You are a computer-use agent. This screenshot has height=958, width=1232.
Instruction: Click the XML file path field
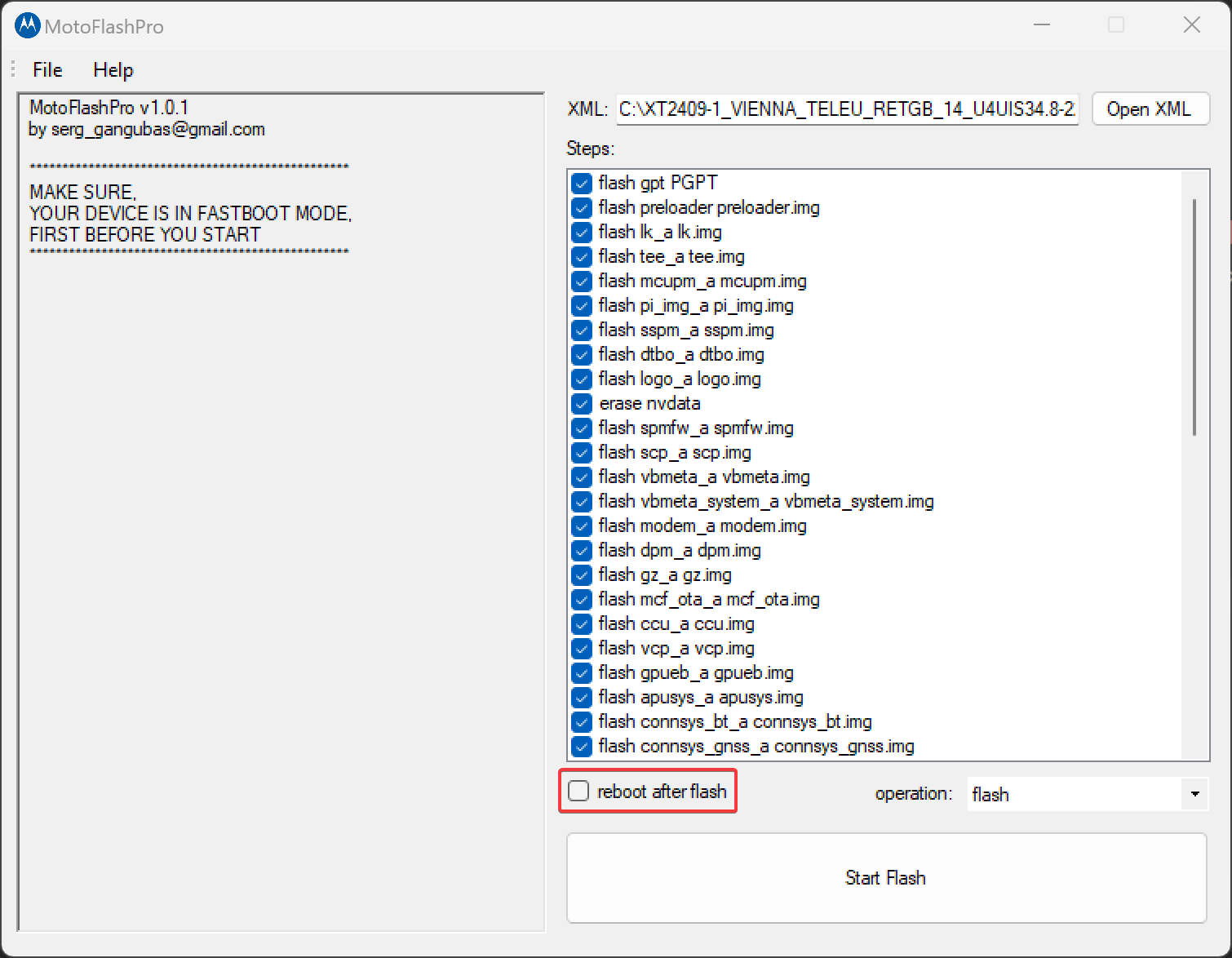click(847, 109)
